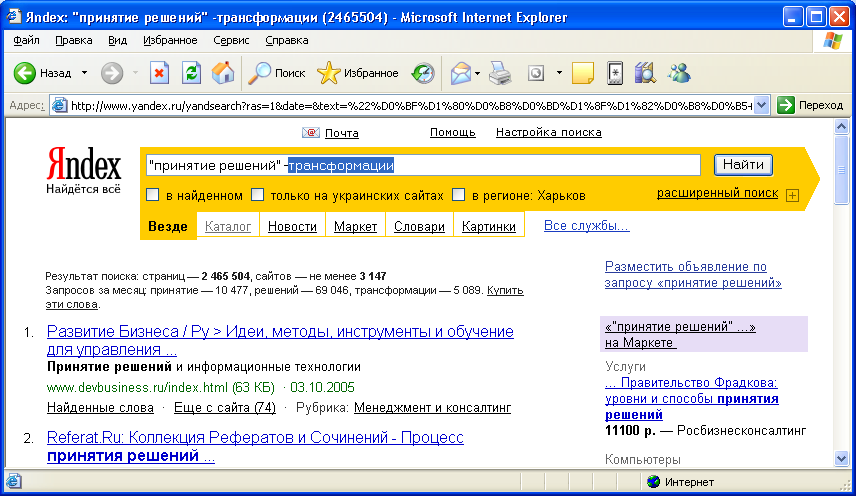Click the 'Еще с сайта (74)' link

pos(224,408)
